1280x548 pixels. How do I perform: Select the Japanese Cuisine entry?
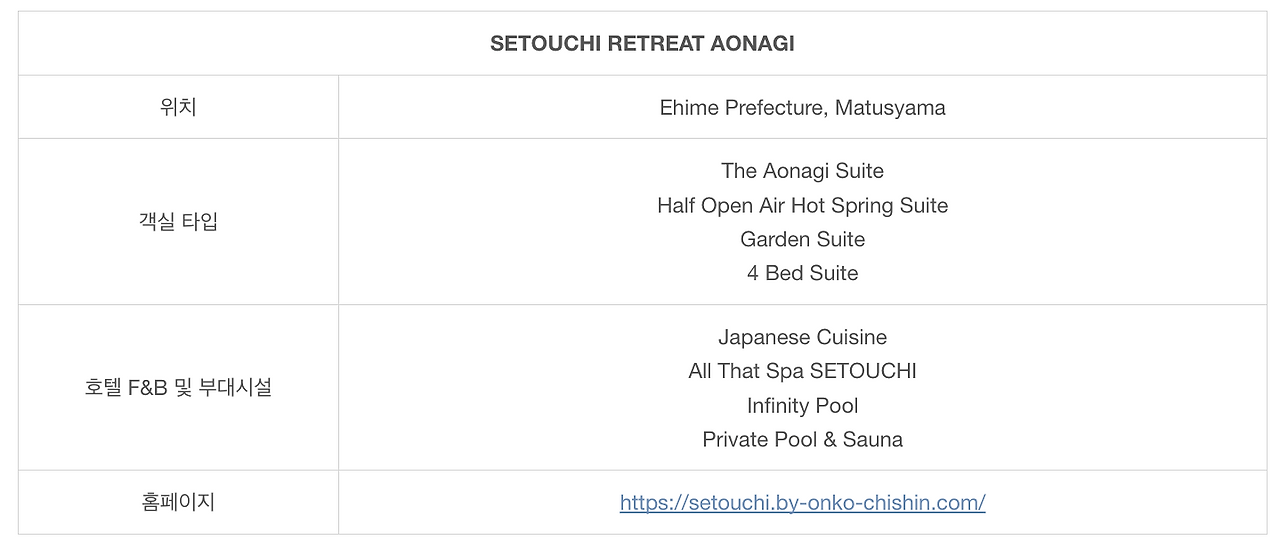802,337
